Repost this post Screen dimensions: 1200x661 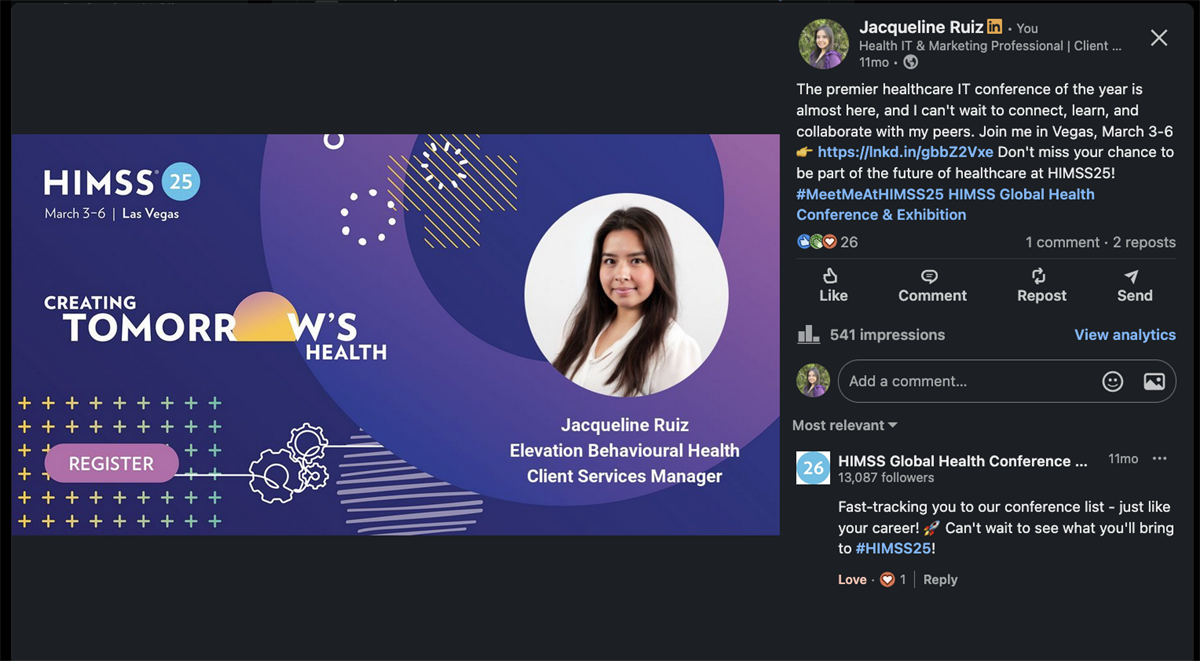(x=1041, y=285)
